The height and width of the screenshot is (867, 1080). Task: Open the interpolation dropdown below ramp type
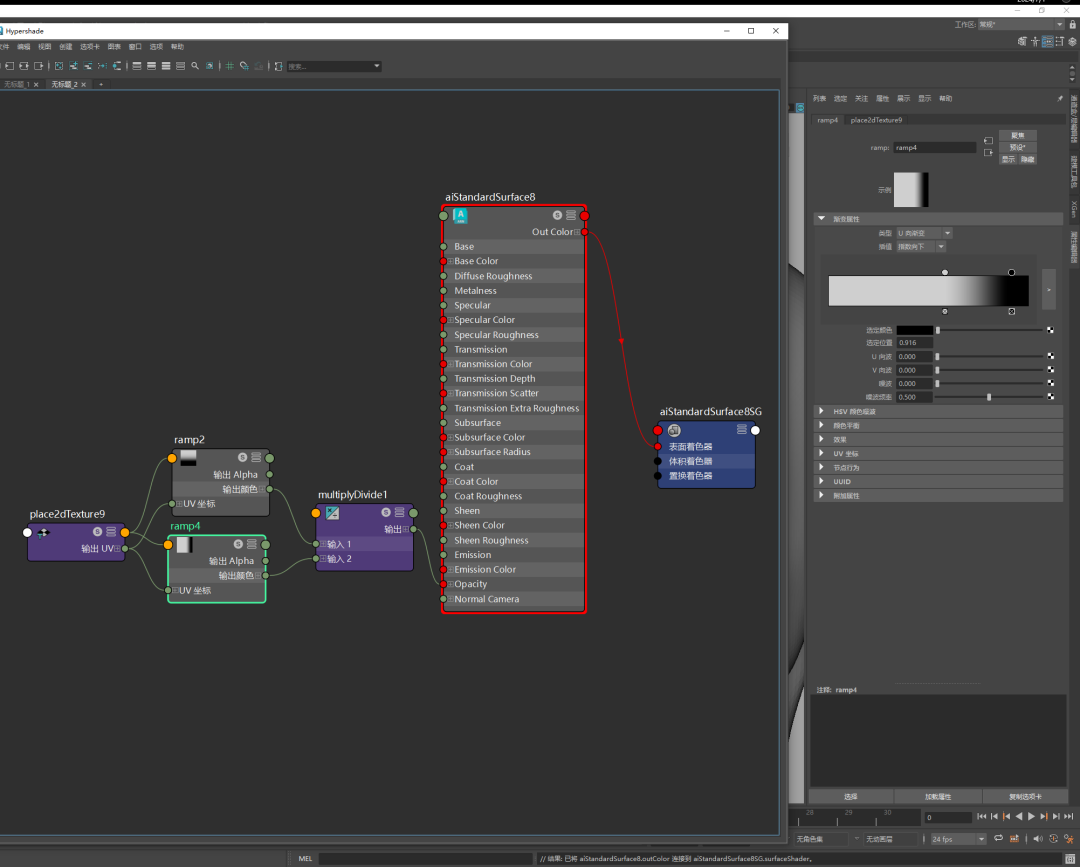pos(921,247)
